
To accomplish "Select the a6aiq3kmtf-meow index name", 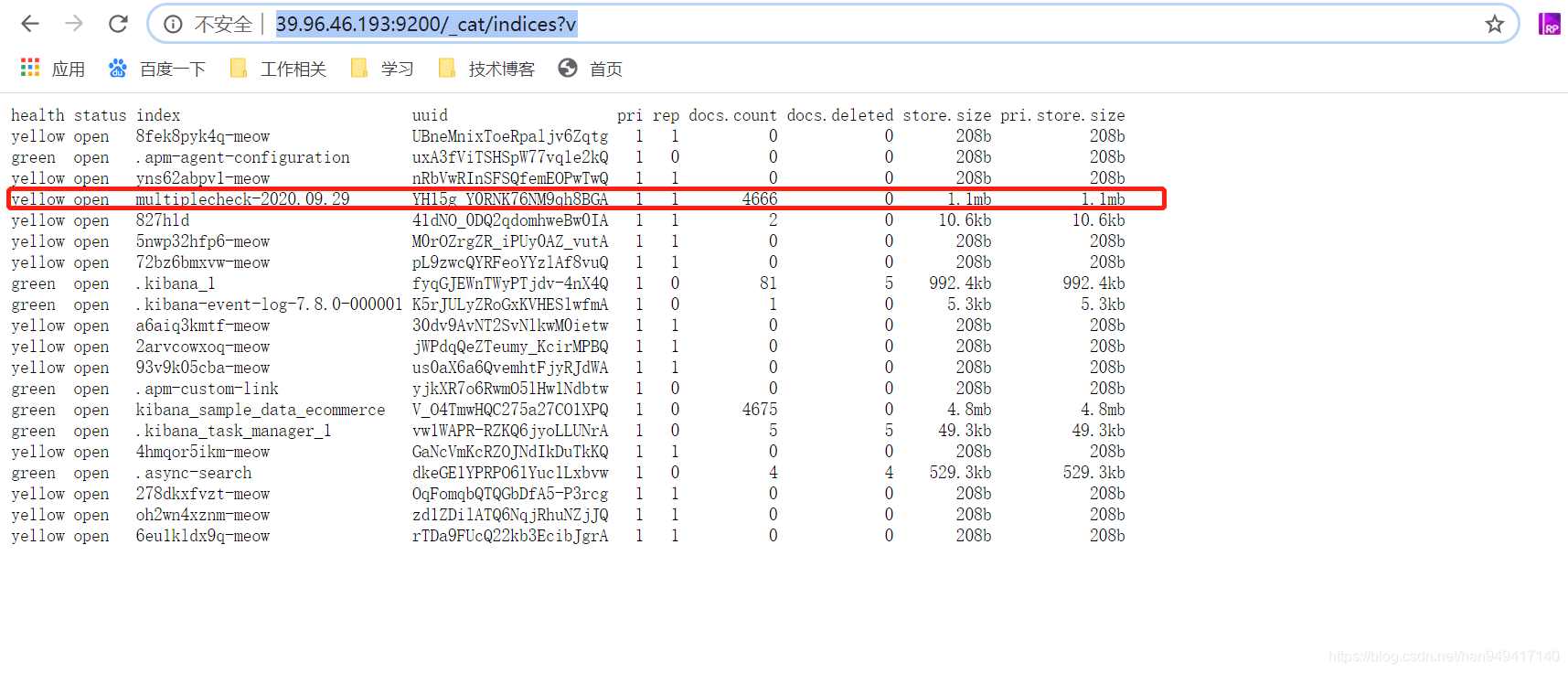I will (x=203, y=326).
